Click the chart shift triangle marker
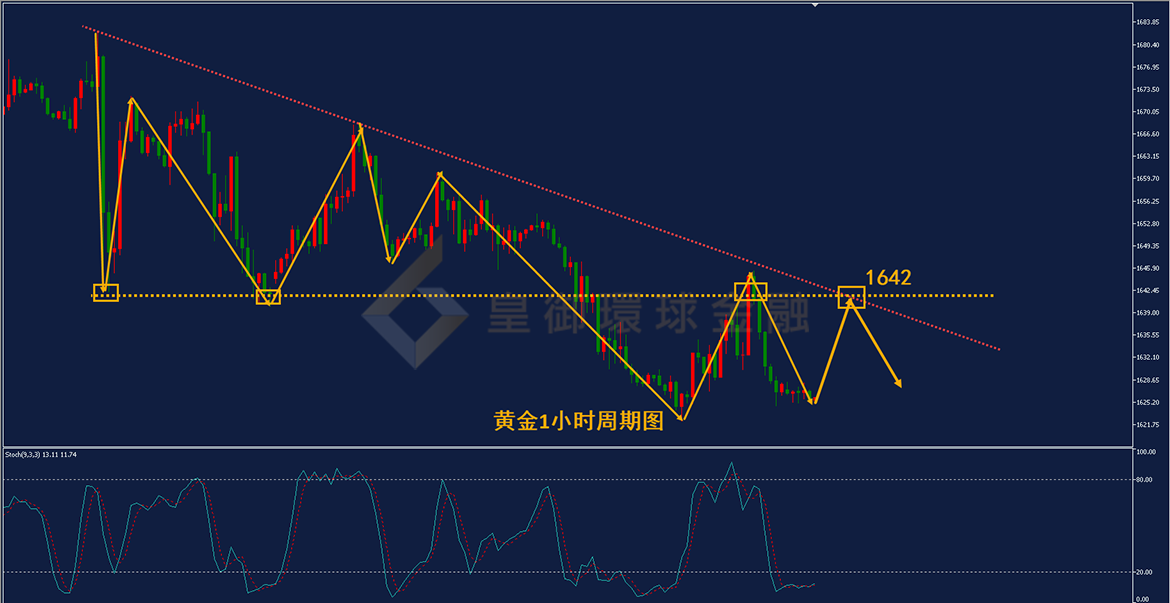The width and height of the screenshot is (1170, 603). (816, 5)
